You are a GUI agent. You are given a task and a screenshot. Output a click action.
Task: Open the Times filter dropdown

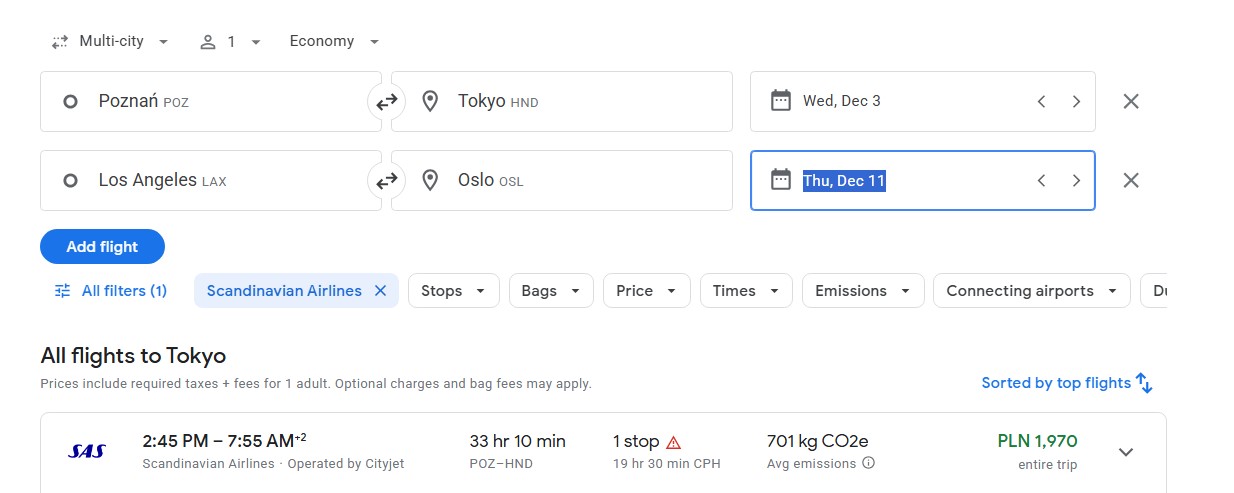[x=746, y=291]
